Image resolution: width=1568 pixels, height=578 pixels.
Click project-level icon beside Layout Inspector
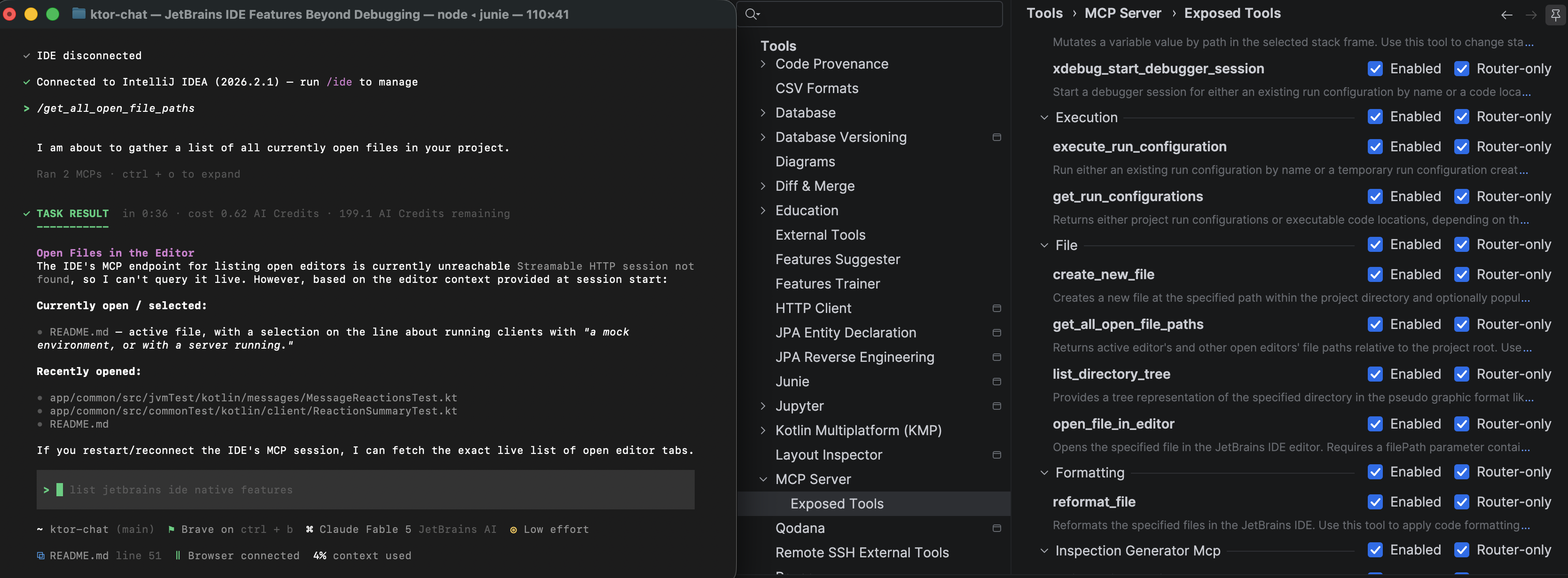tap(996, 455)
